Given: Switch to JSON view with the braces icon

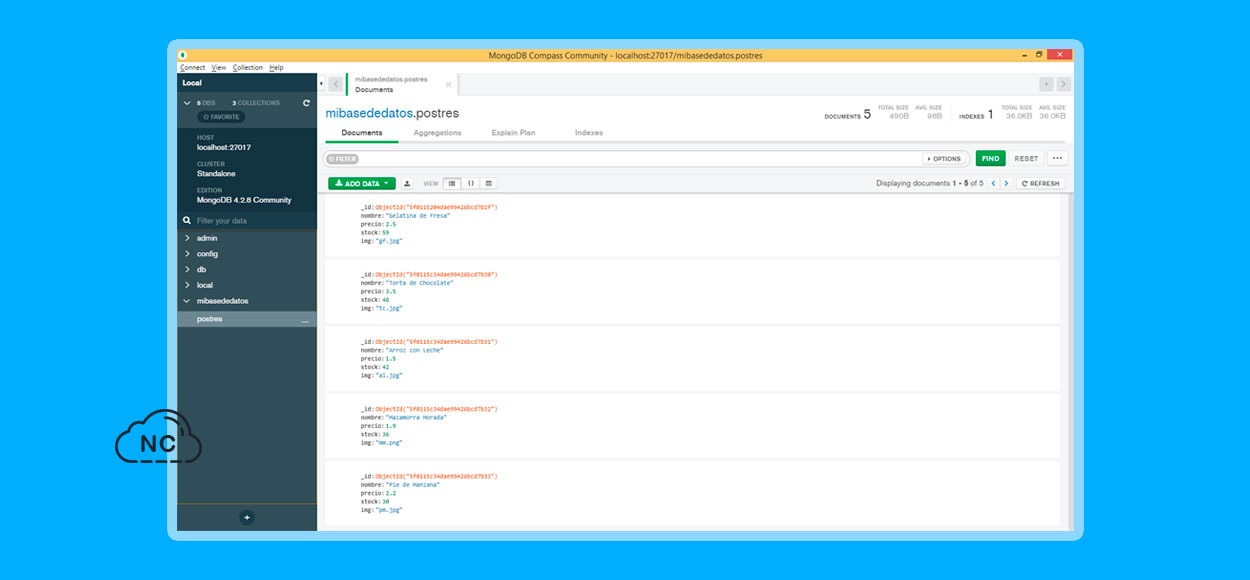Looking at the screenshot, I should click(x=470, y=184).
